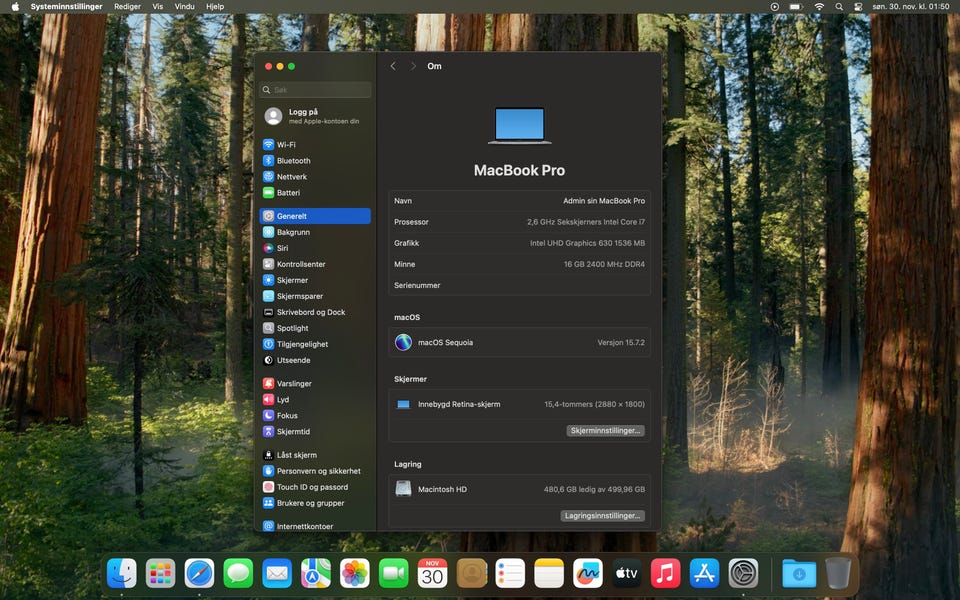Select Skjermsparer in sidebar
This screenshot has height=600, width=960.
coord(300,296)
